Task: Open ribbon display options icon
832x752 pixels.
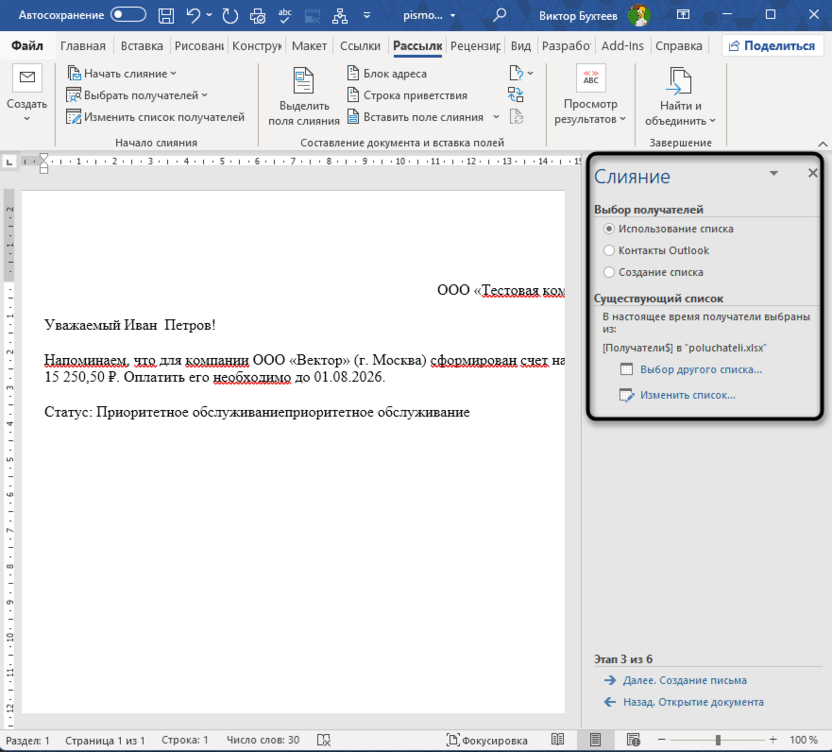Action: [683, 15]
